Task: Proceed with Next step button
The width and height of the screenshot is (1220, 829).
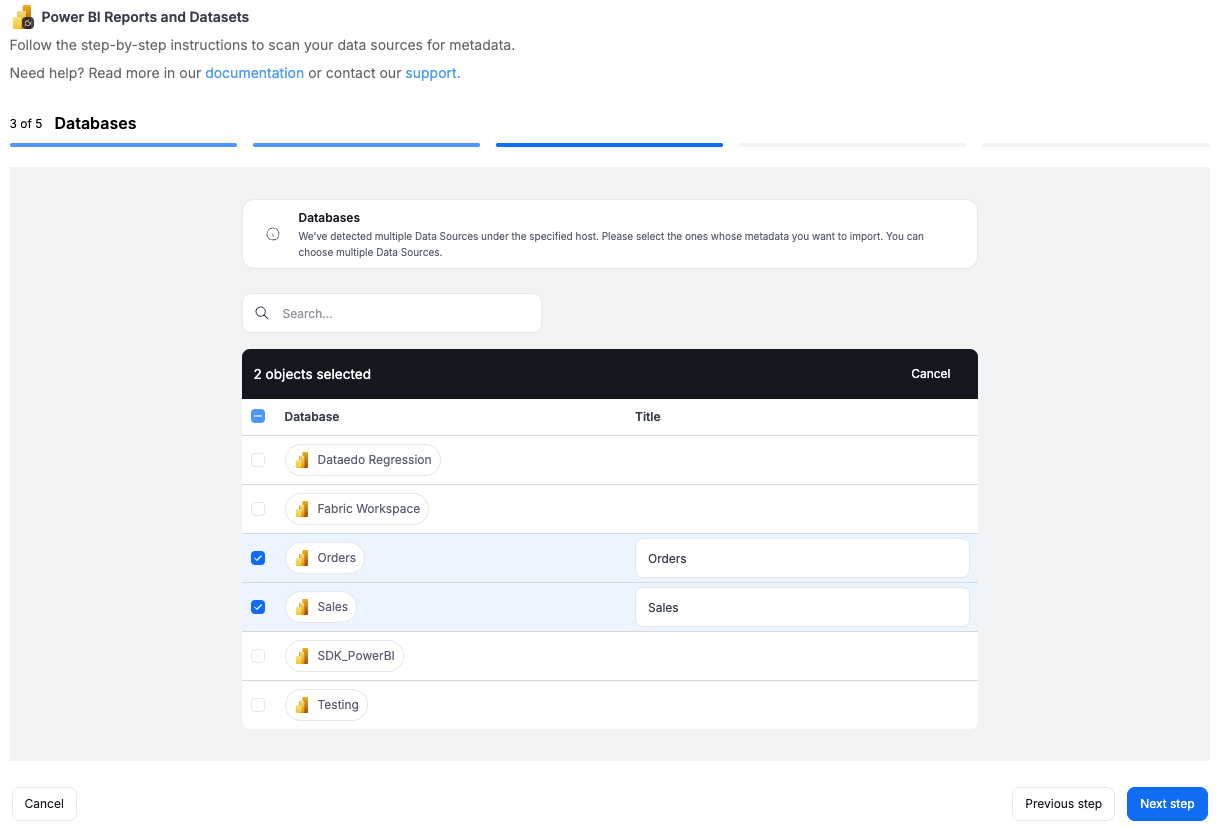Action: coord(1167,804)
